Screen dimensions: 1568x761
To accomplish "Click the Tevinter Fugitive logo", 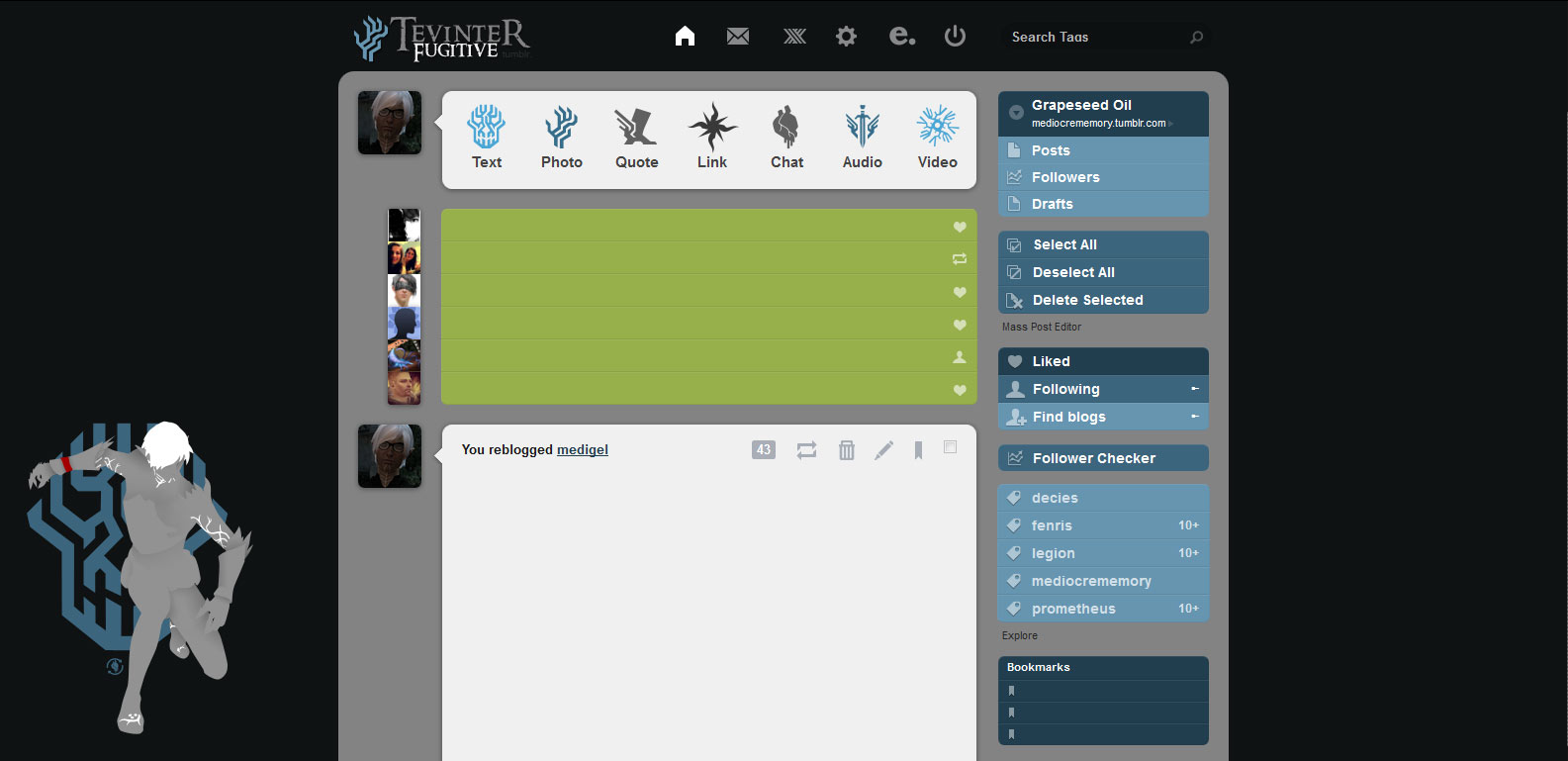I will click(442, 39).
